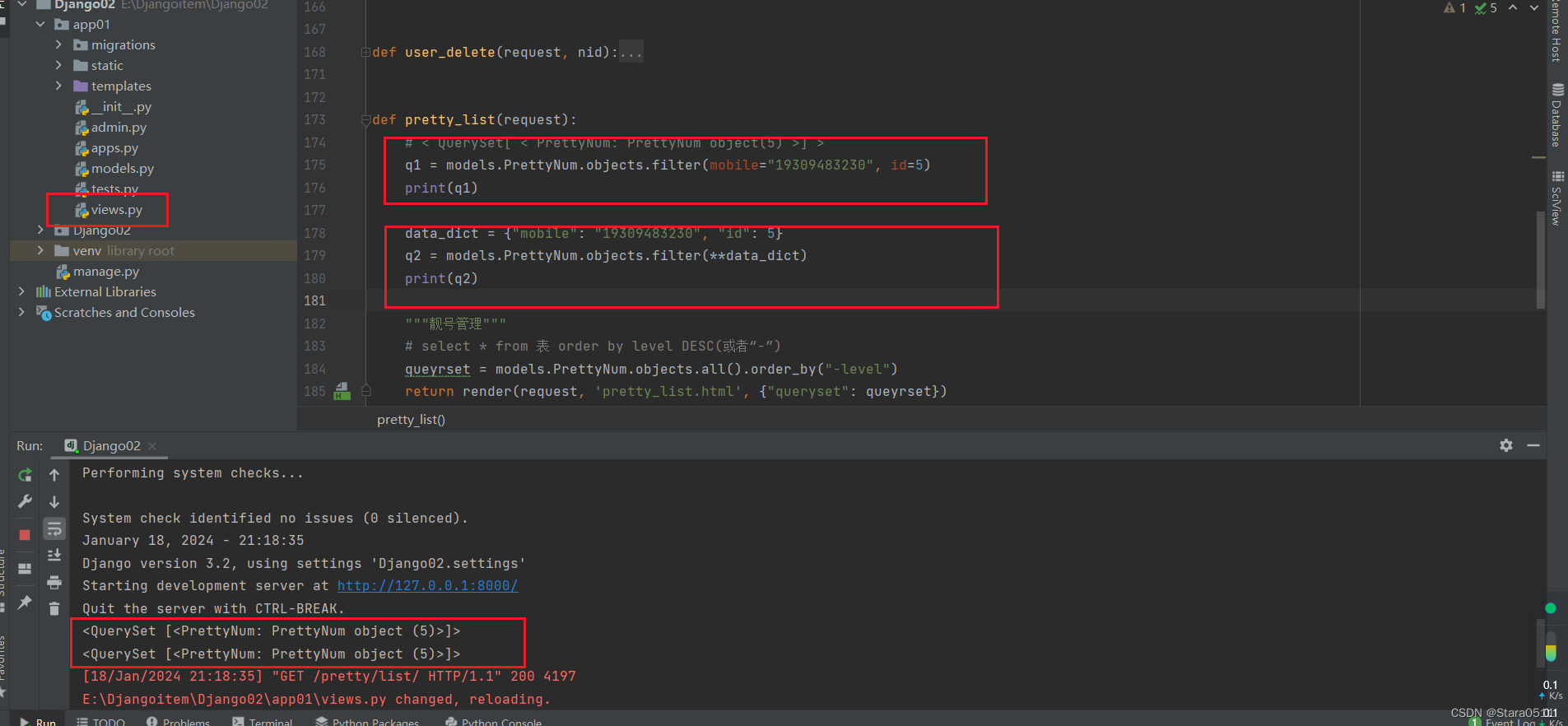Jump up the stack trace arrow
Screen dimensions: 1568x726
coord(54,475)
